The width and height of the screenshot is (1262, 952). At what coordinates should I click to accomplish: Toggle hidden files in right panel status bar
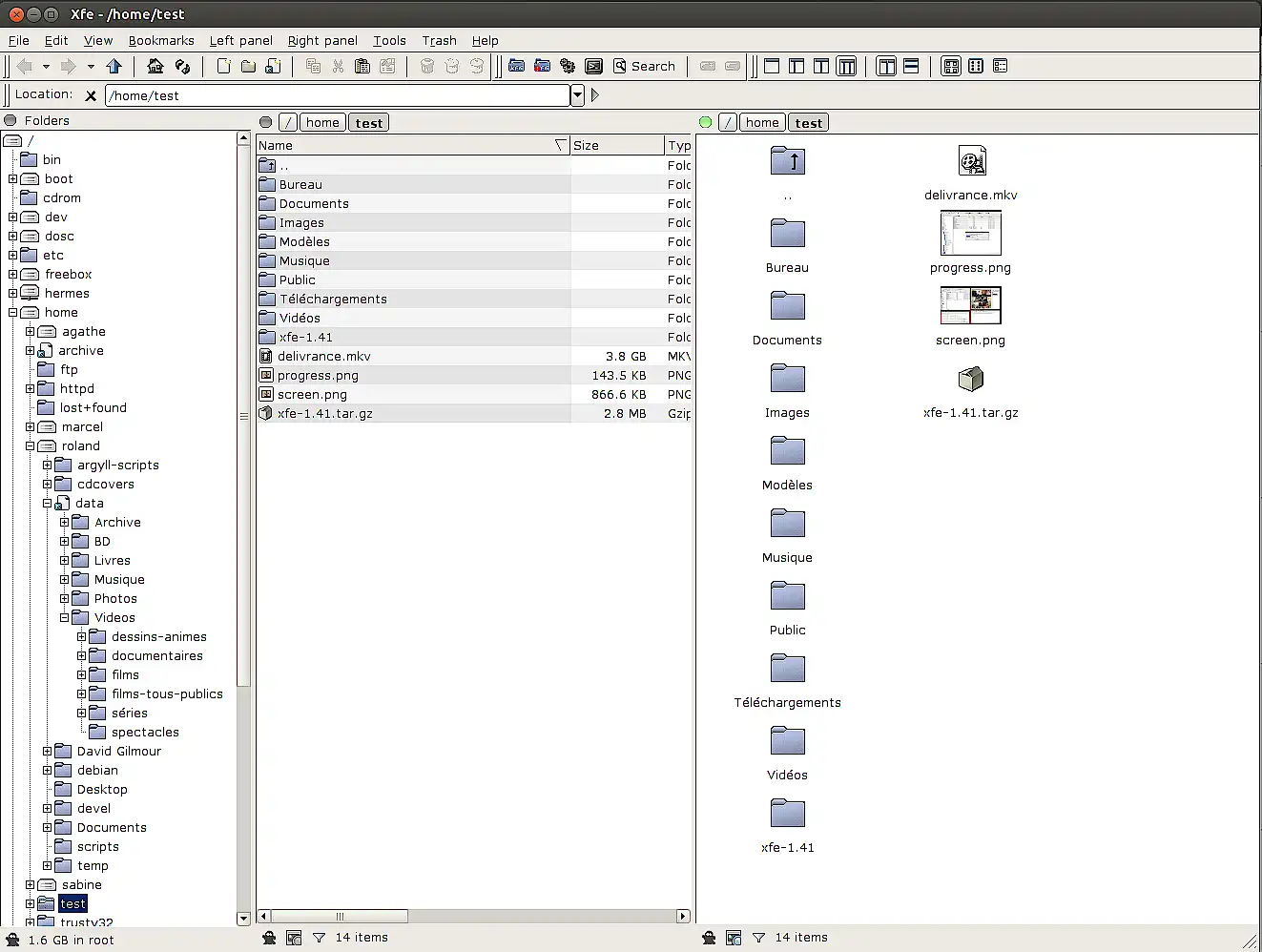pos(709,938)
